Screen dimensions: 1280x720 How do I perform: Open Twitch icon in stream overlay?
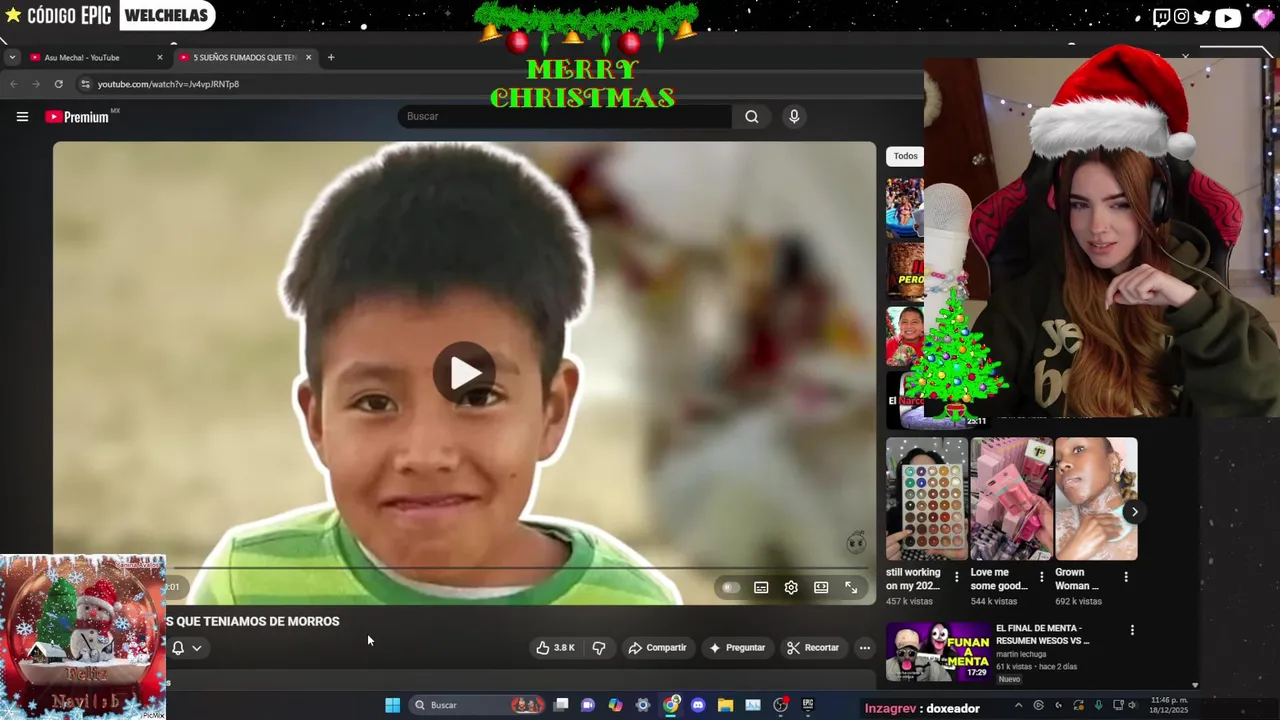[1161, 17]
